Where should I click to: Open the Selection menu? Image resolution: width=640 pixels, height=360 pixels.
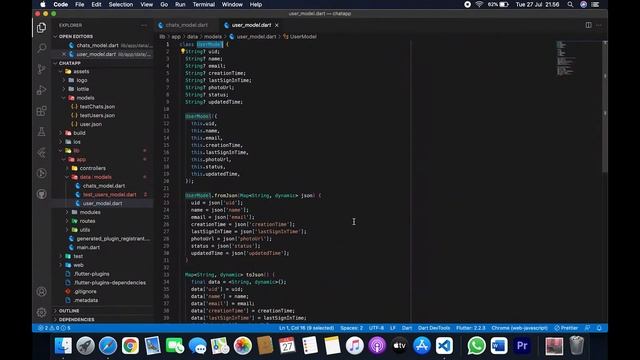[120, 4]
